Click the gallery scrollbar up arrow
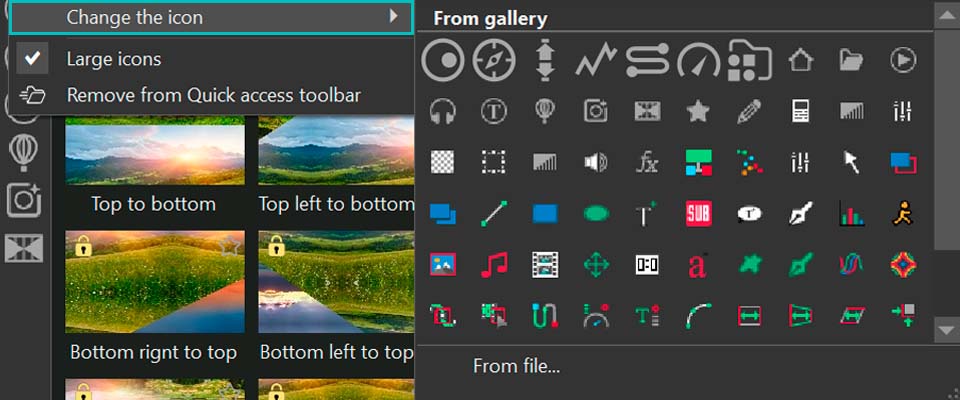960x400 pixels. click(947, 14)
